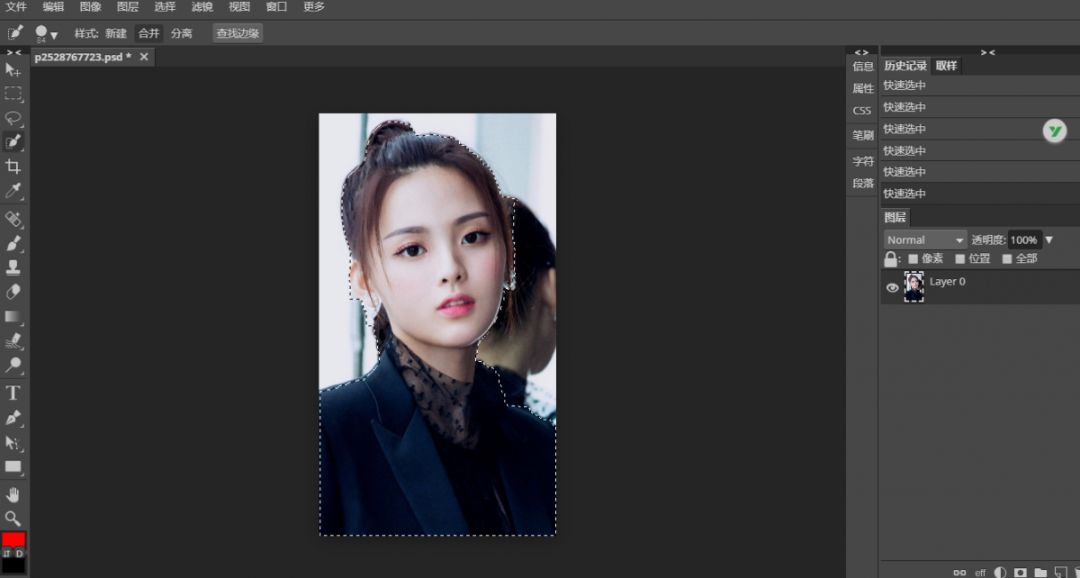The width and height of the screenshot is (1080, 578).
Task: Select the Eraser tool
Action: pyautogui.click(x=13, y=291)
